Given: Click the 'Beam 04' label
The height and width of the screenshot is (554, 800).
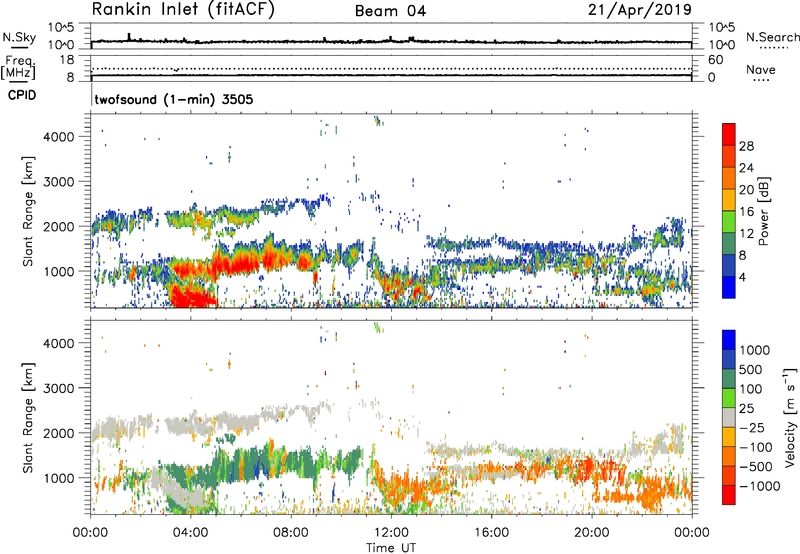Looking at the screenshot, I should (x=390, y=11).
